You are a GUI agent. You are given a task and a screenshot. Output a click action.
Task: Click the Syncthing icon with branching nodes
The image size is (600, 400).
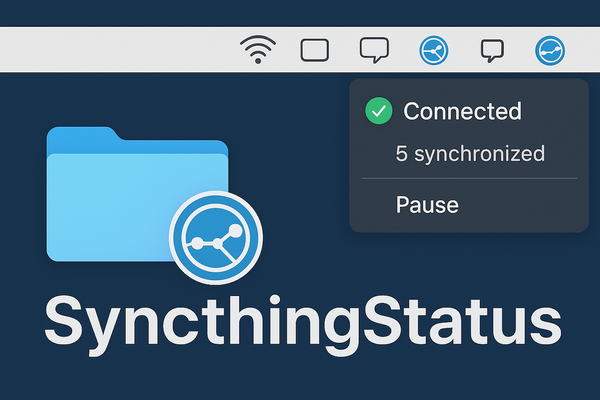click(x=434, y=50)
